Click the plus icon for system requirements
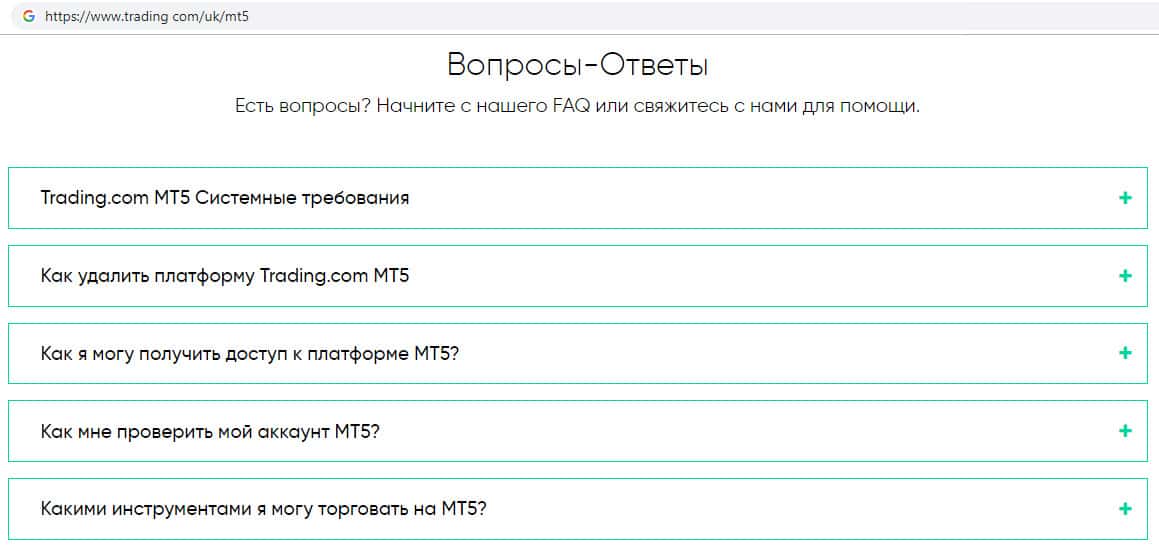 pos(1125,198)
